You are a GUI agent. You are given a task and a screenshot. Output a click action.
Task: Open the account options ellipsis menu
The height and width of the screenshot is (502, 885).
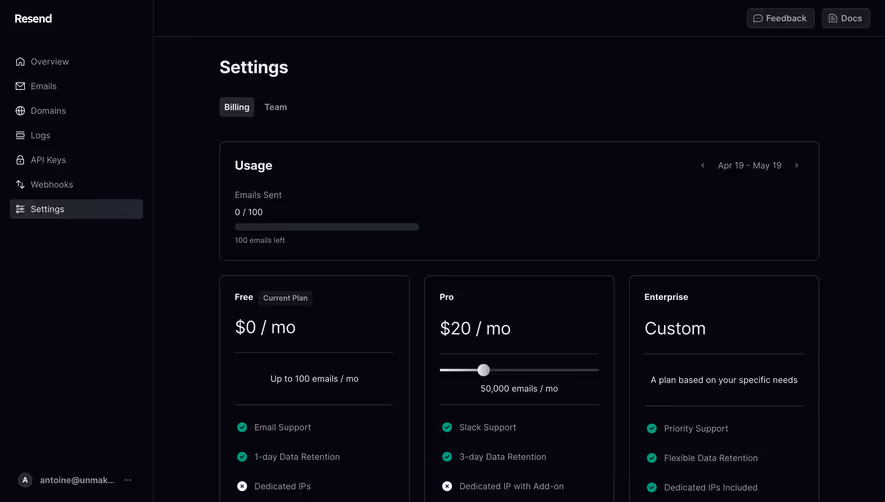pyautogui.click(x=128, y=480)
